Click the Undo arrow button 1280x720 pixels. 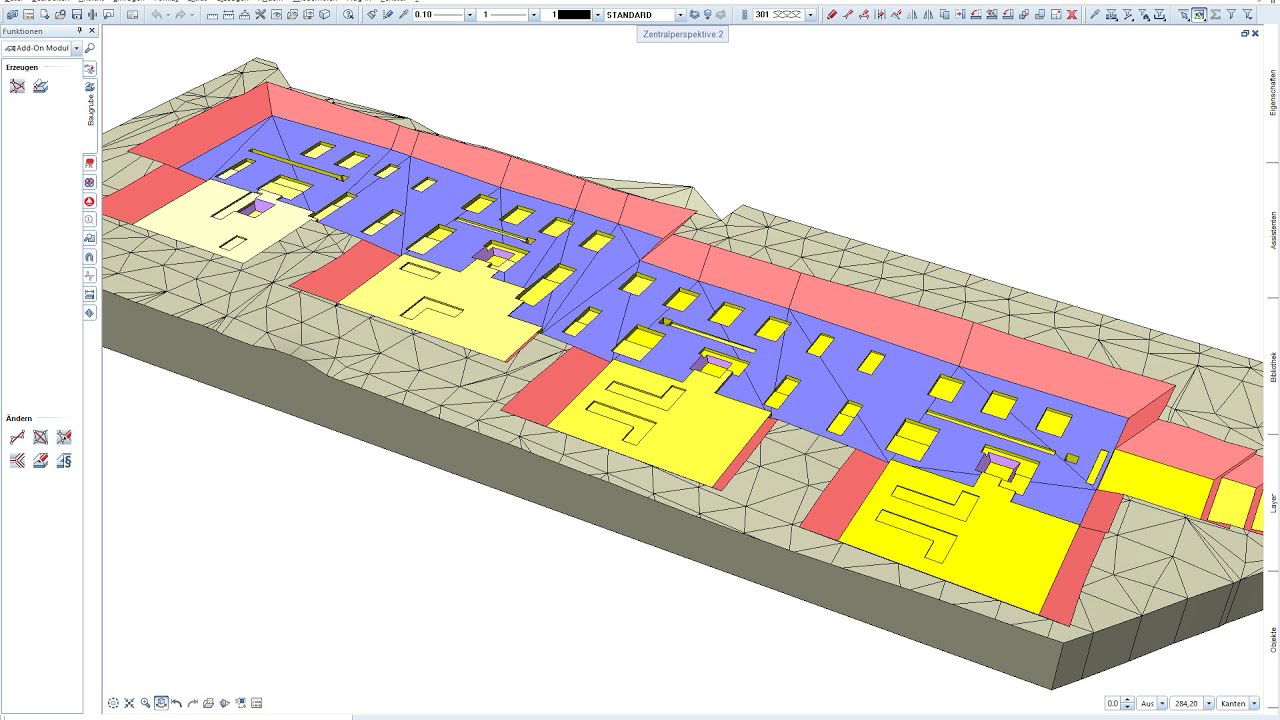pos(157,15)
